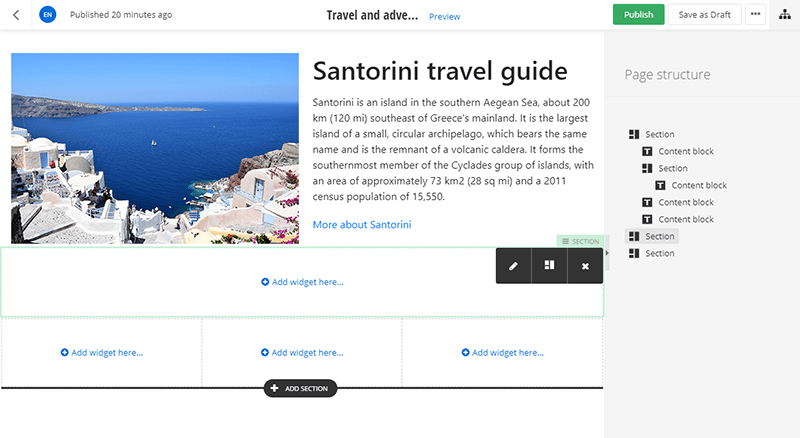
Task: Toggle the page structure tree icon
Action: [783, 15]
